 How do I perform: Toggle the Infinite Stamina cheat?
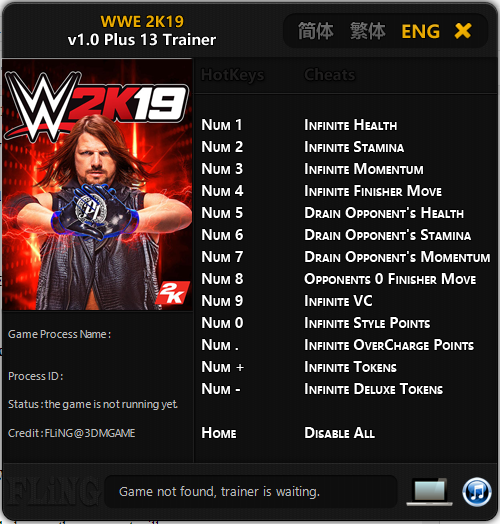354,147
